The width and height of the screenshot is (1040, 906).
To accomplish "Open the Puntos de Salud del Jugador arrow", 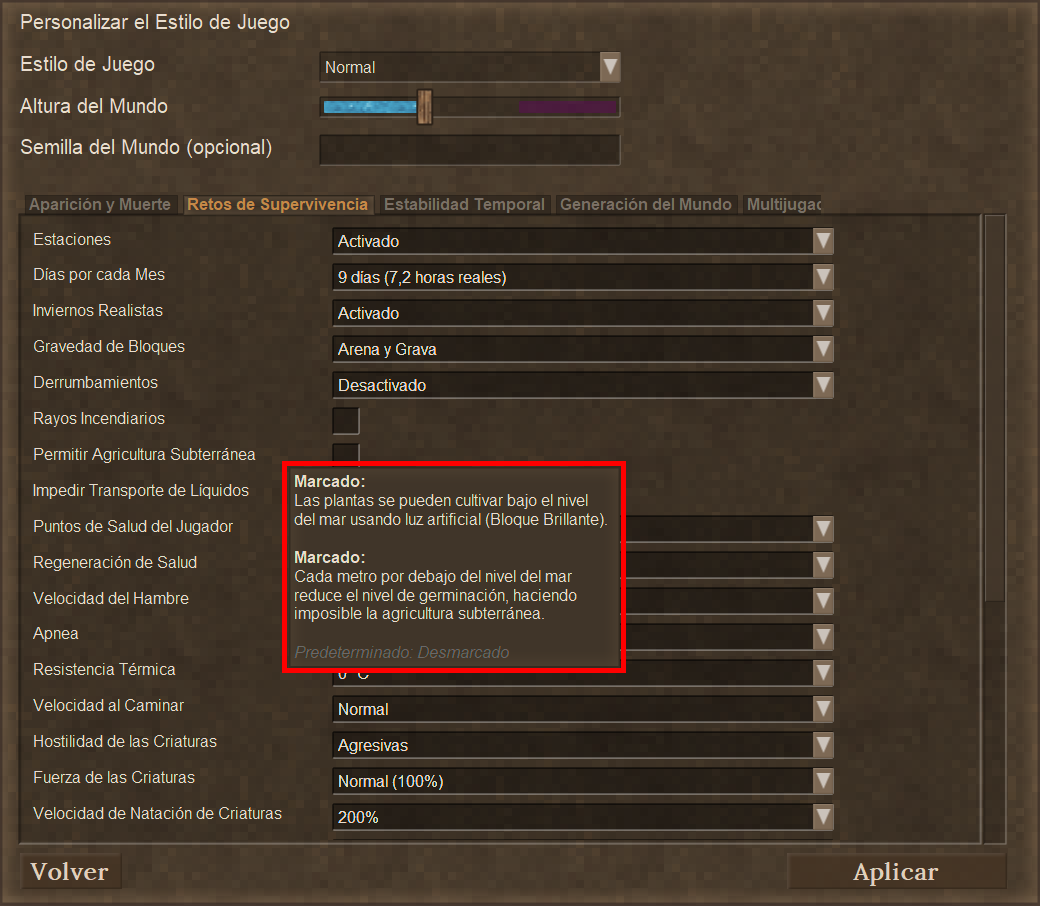I will 822,529.
